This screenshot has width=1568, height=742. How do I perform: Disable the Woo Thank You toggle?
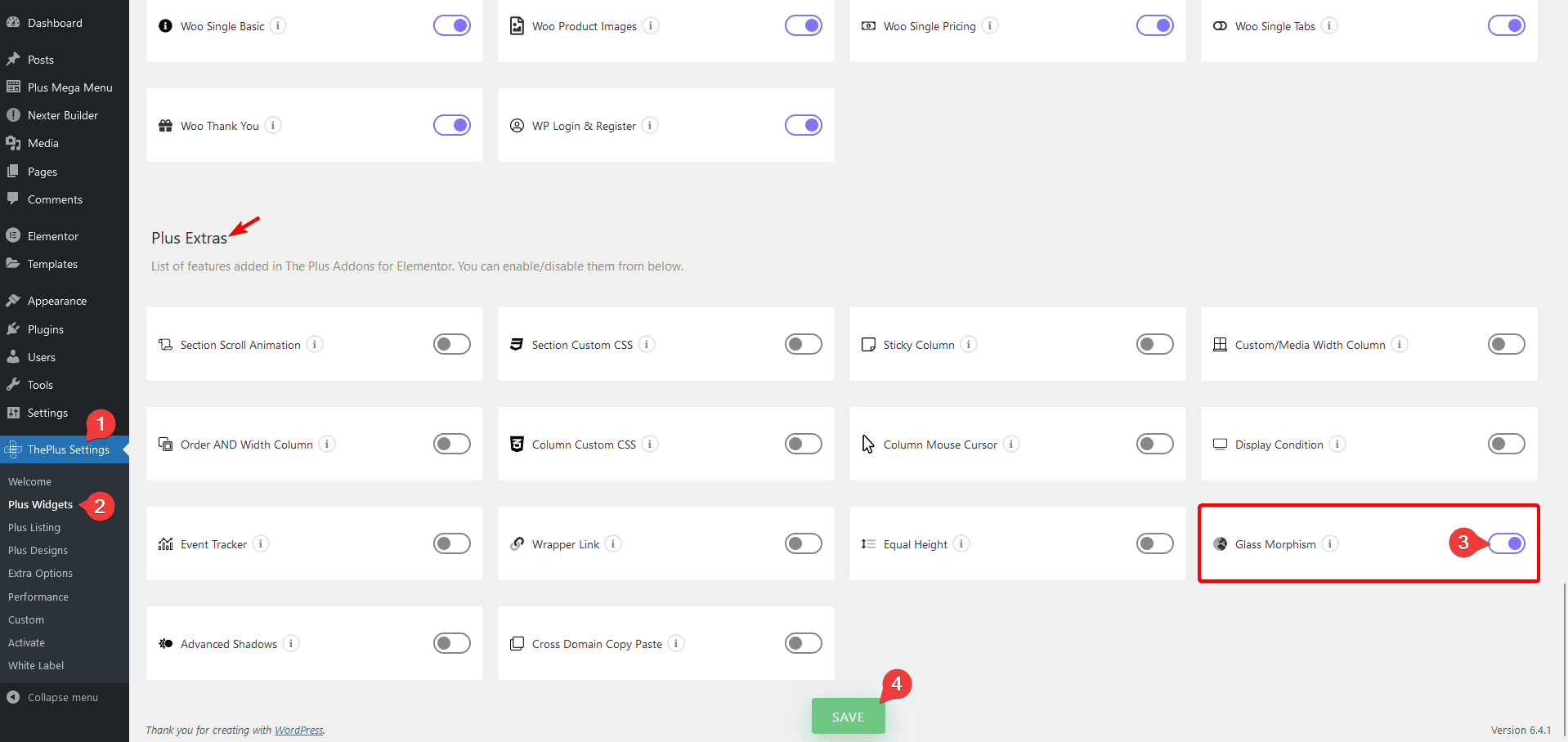click(x=452, y=125)
